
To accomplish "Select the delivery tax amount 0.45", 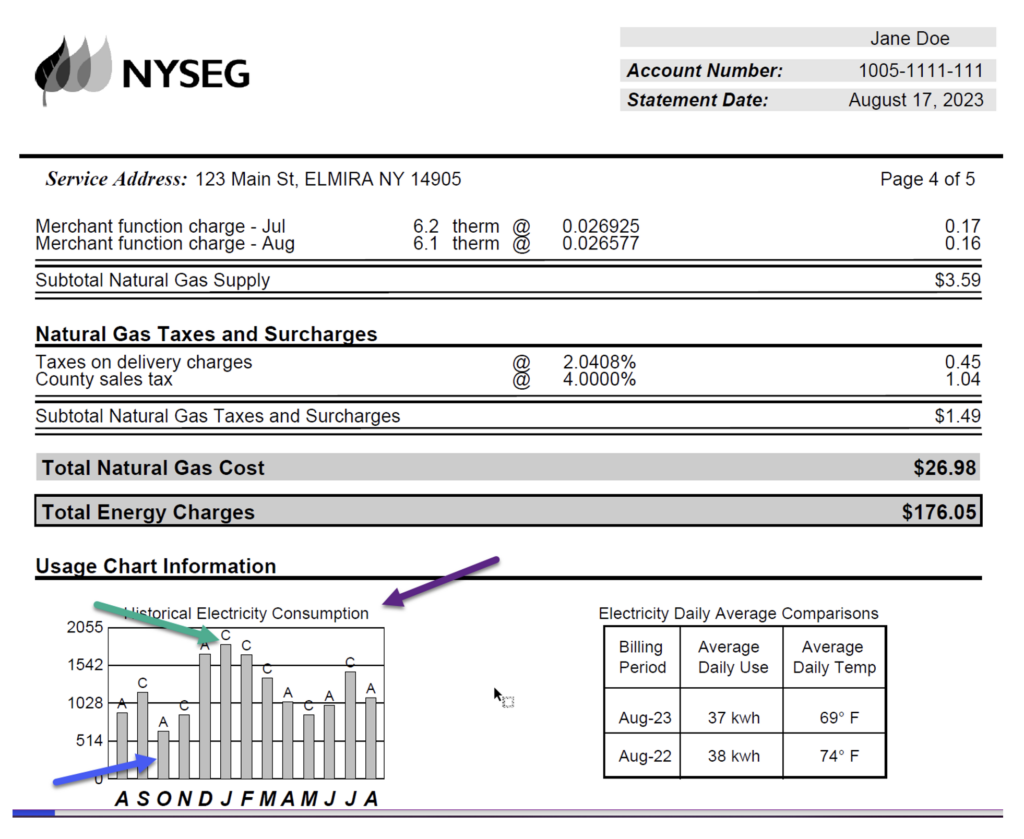I will (x=962, y=362).
